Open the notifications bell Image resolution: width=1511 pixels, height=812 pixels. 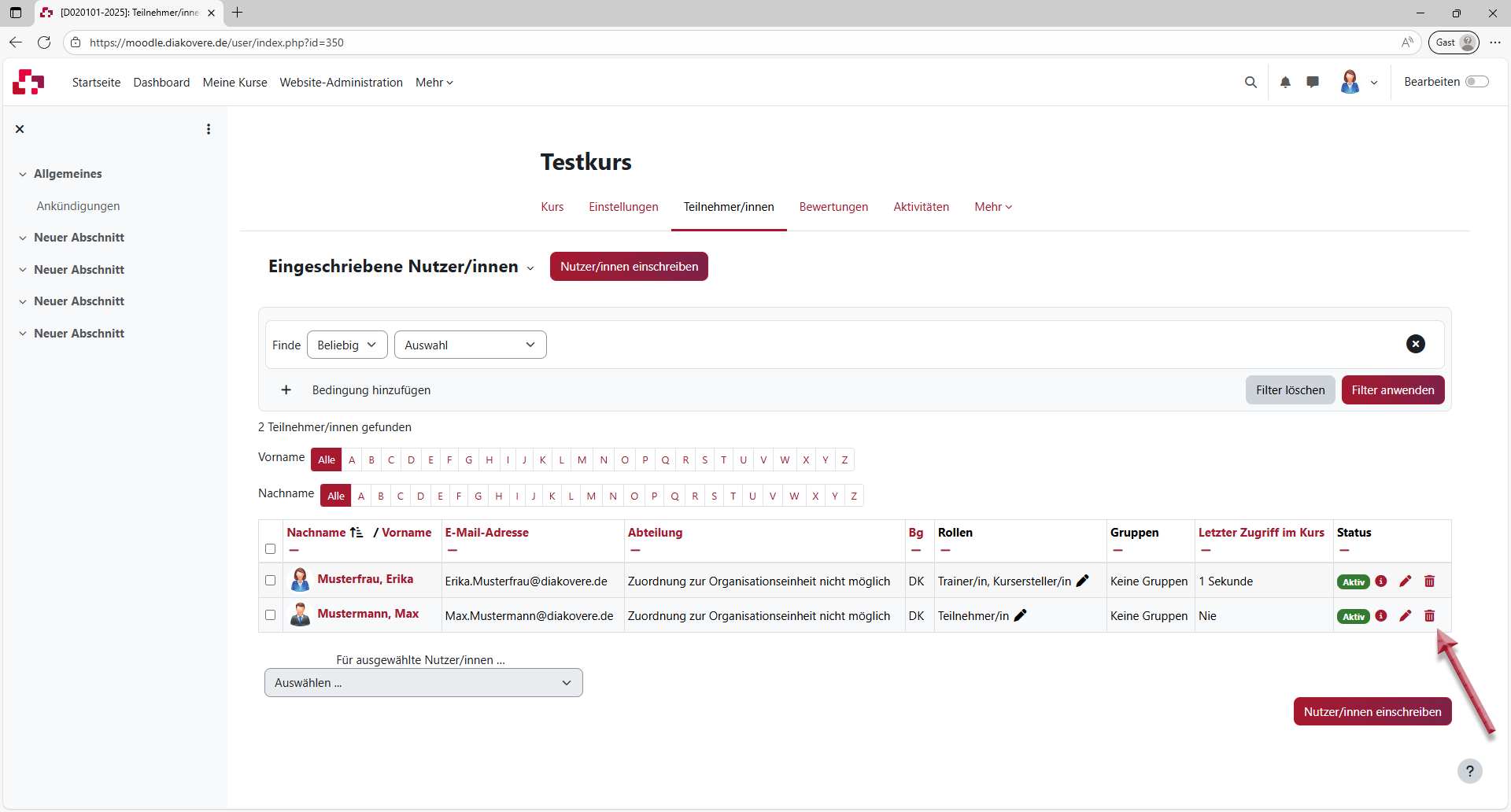tap(1285, 83)
